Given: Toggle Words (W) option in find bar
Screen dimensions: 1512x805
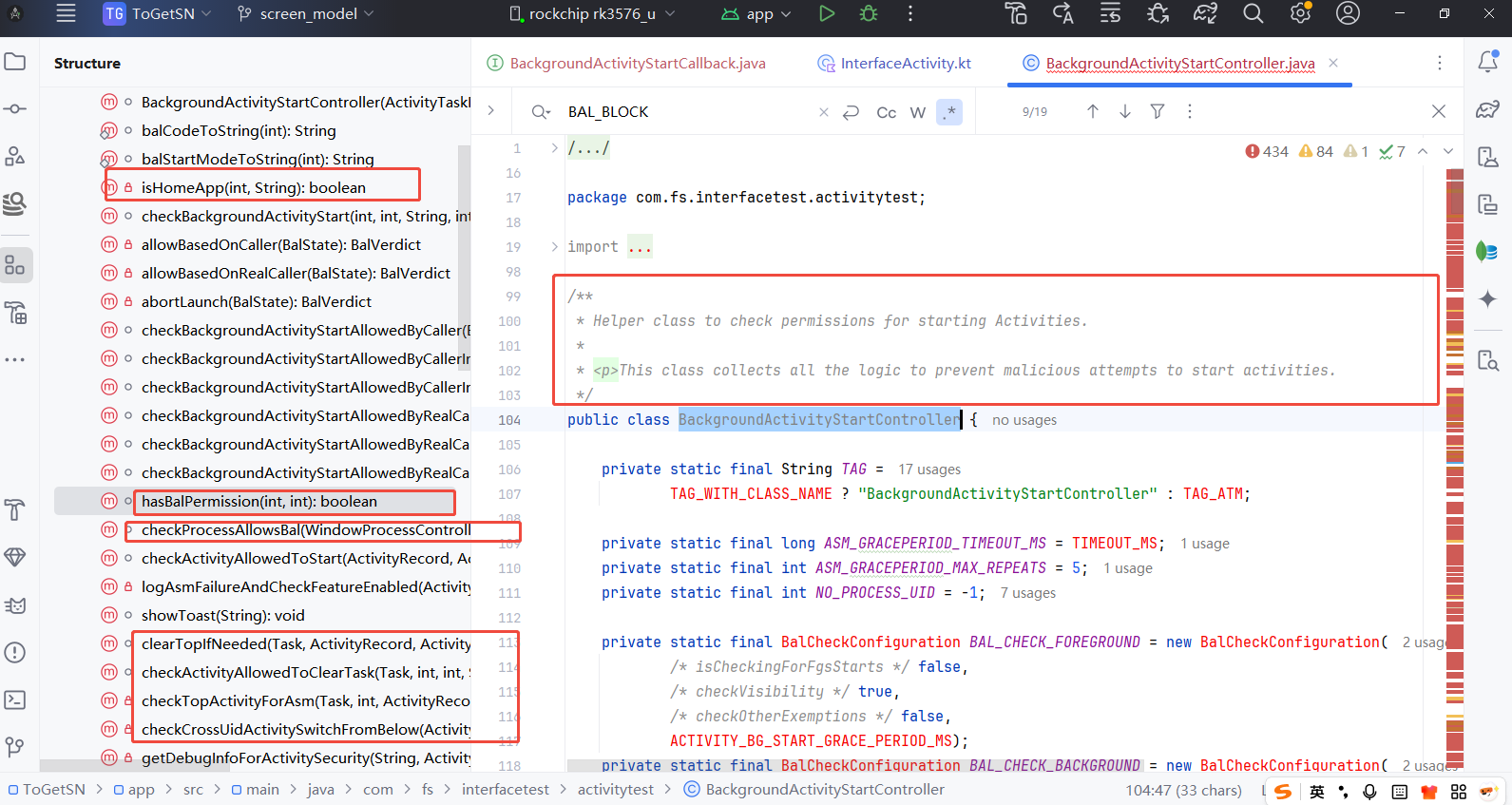Looking at the screenshot, I should coord(918,112).
